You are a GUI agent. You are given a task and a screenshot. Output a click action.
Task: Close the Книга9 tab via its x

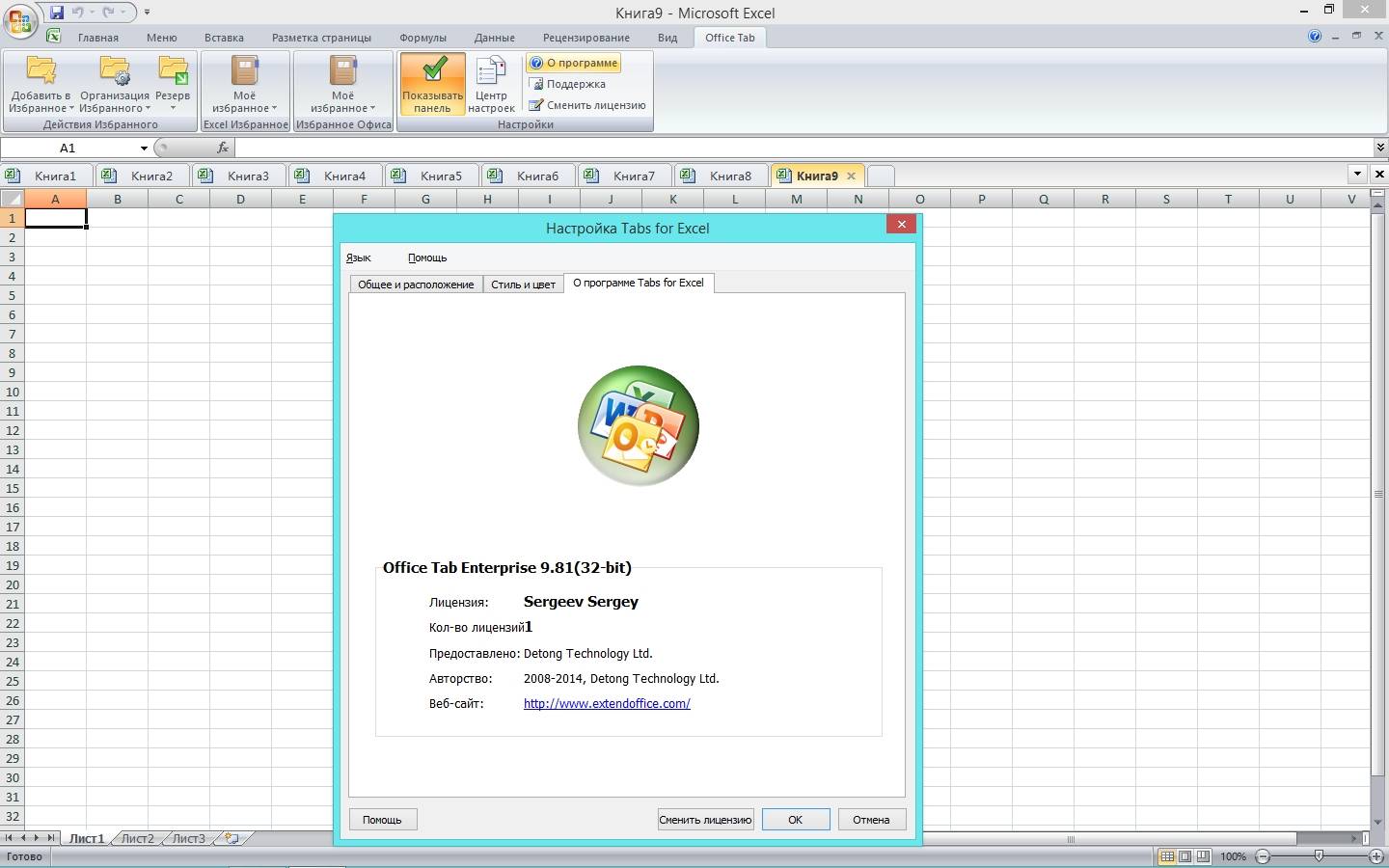(x=851, y=176)
